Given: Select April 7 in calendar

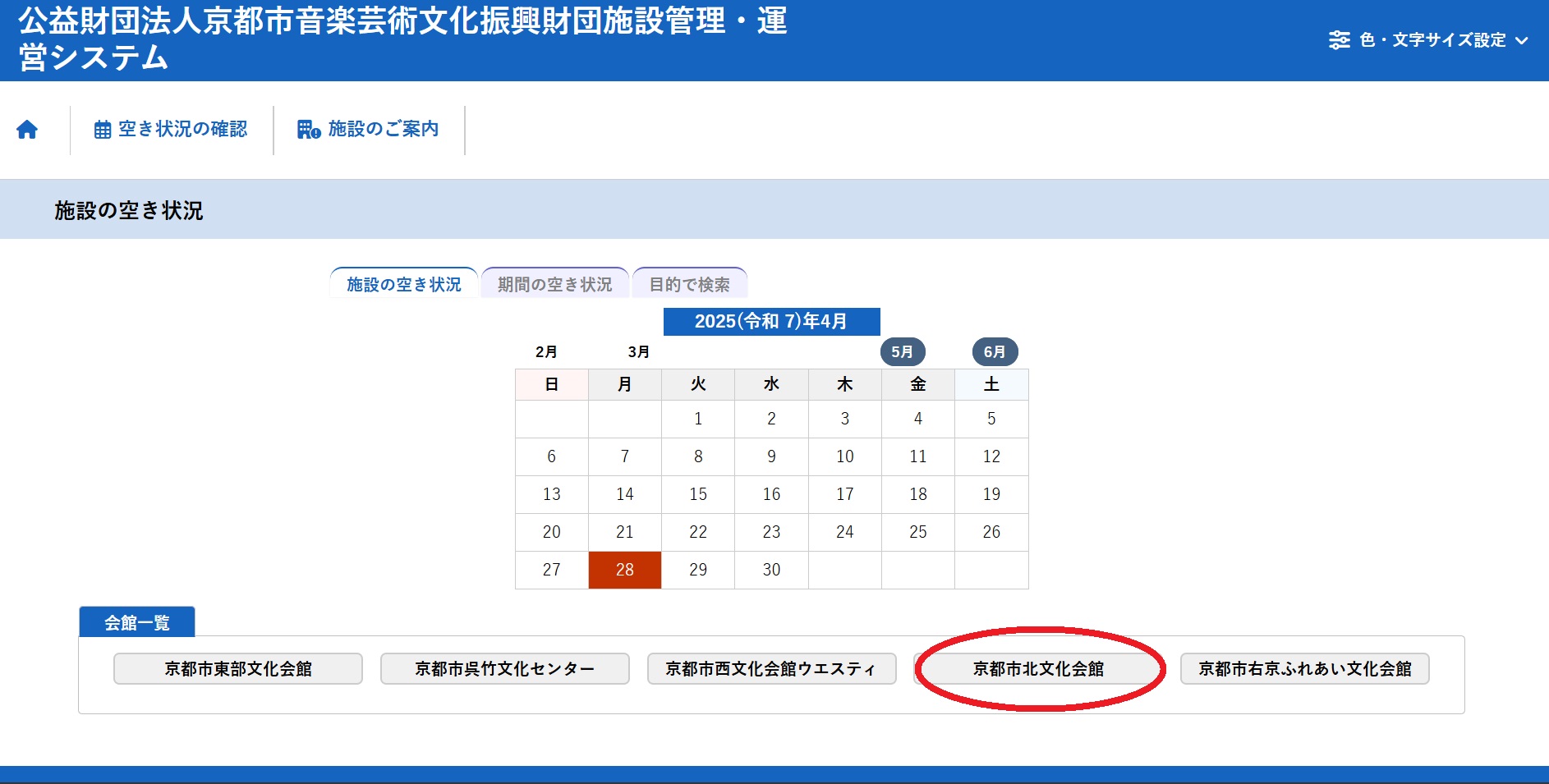Looking at the screenshot, I should pyautogui.click(x=625, y=456).
